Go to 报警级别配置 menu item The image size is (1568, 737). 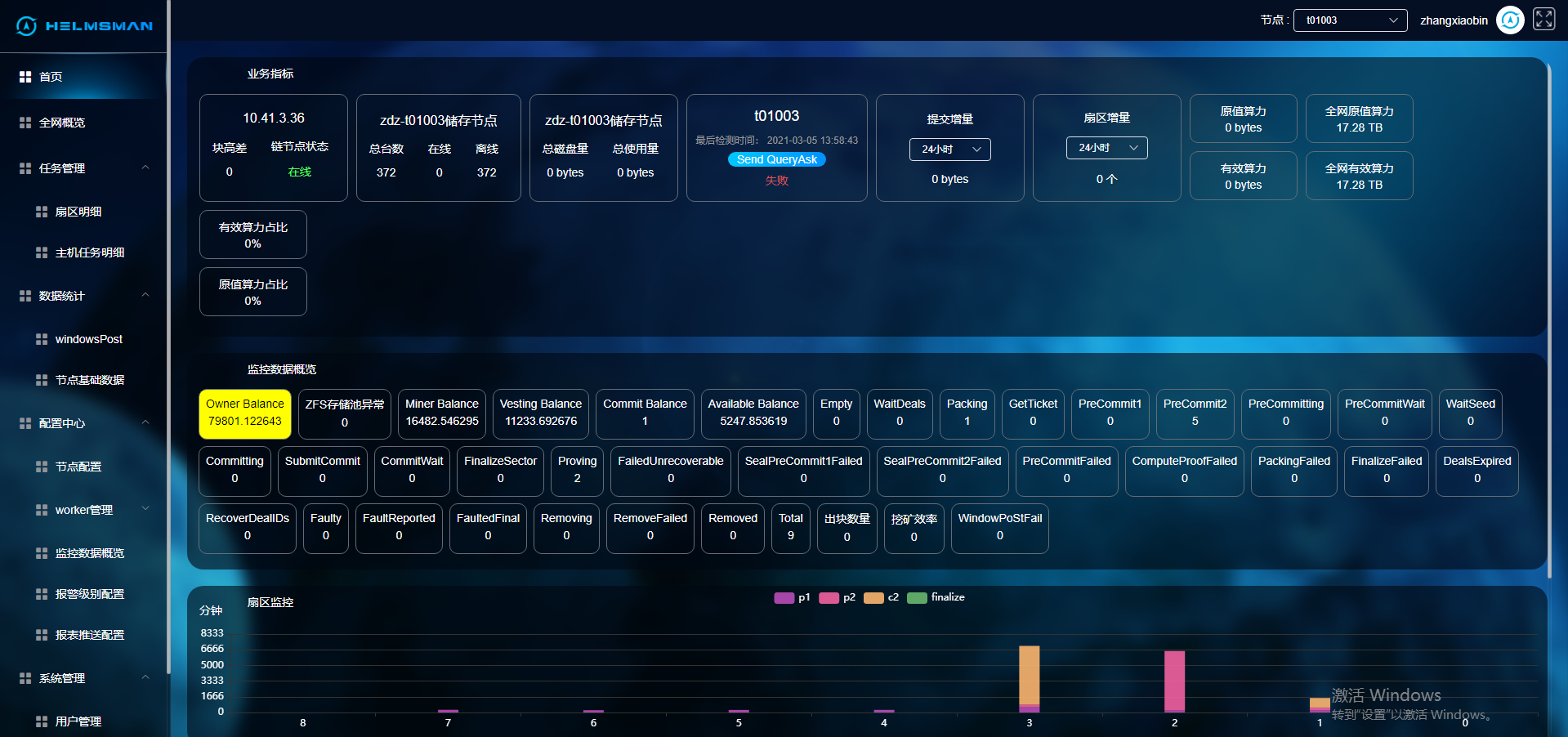90,594
